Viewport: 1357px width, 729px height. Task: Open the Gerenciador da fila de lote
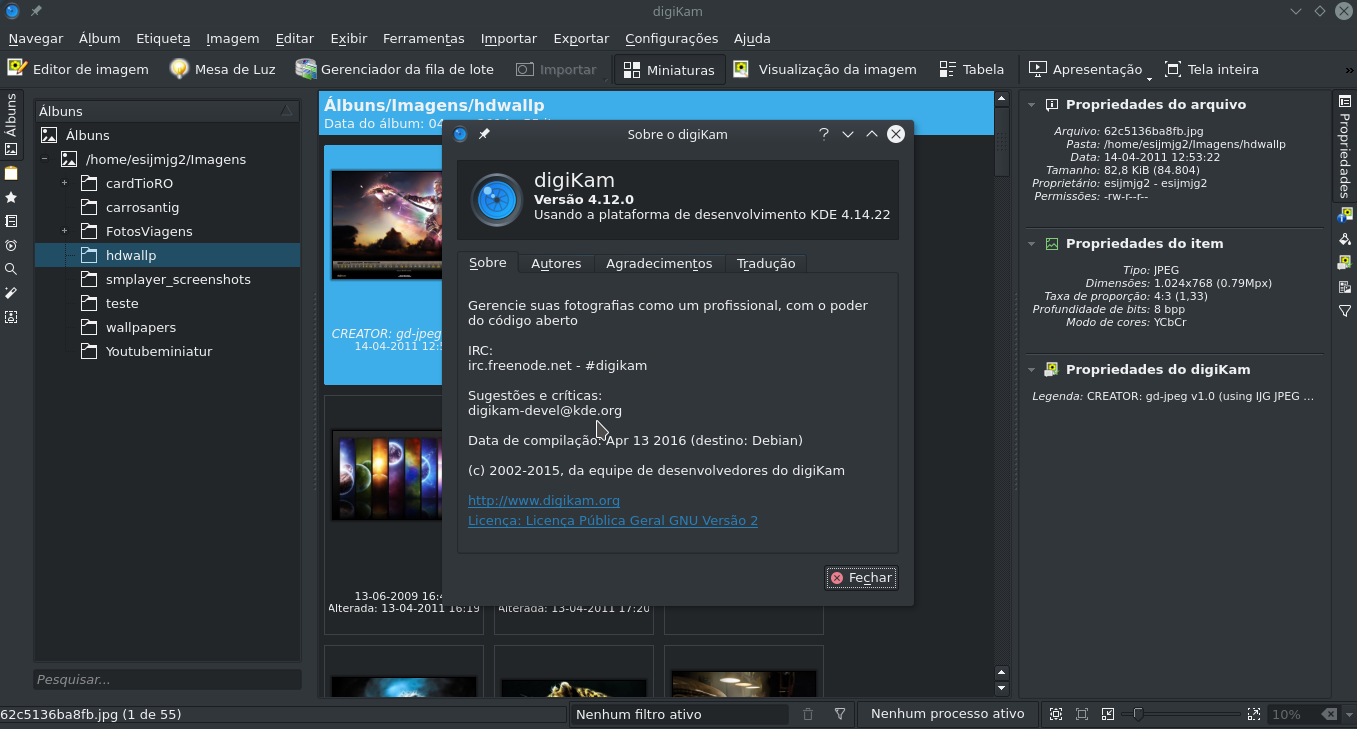pos(394,69)
